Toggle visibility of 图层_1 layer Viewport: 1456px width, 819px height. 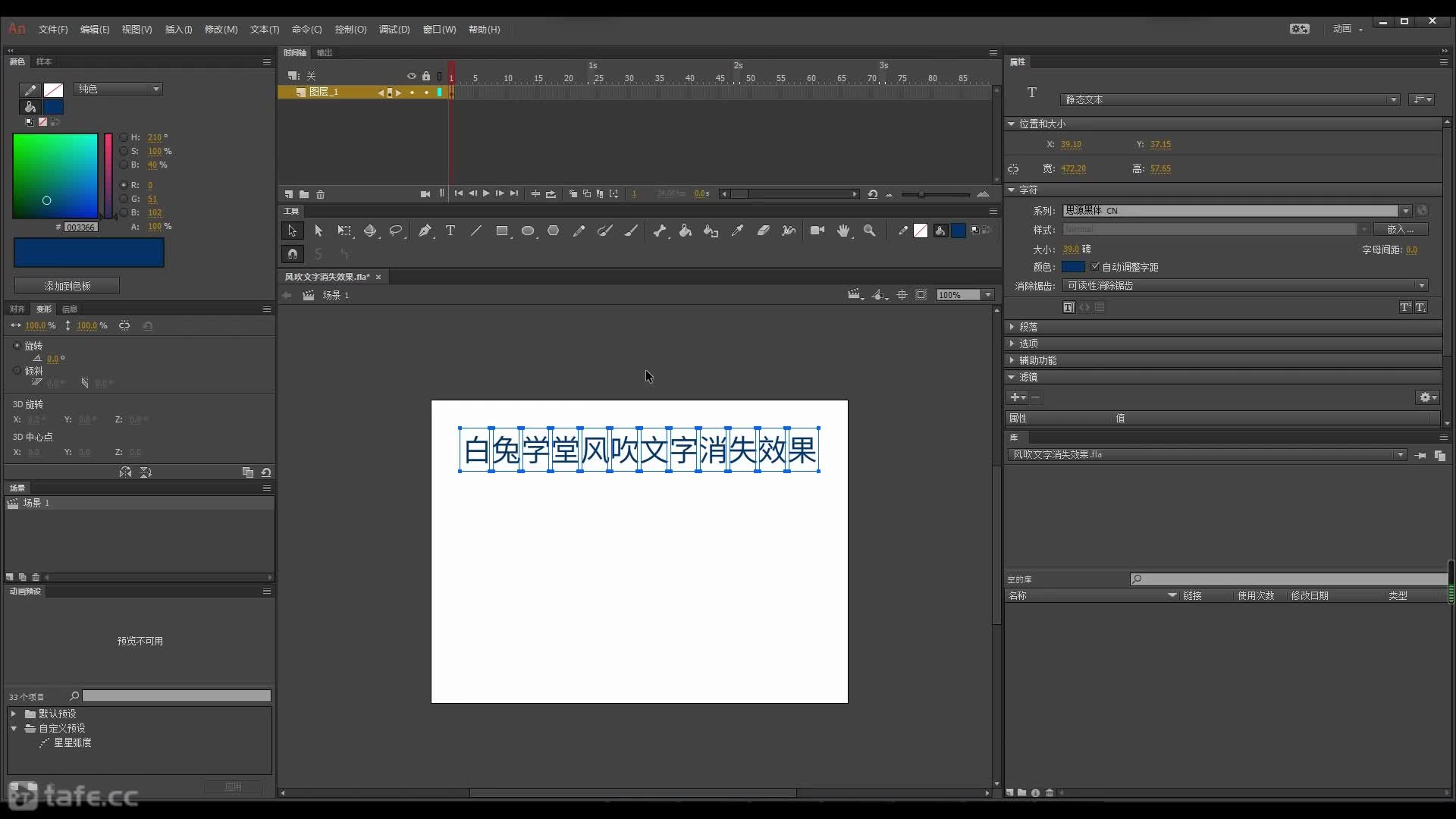(x=411, y=92)
